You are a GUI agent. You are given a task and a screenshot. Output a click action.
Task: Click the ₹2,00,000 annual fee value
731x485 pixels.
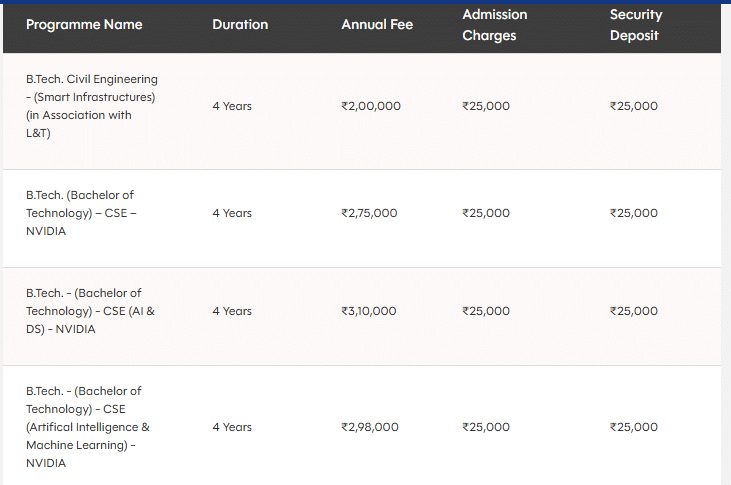coord(371,106)
